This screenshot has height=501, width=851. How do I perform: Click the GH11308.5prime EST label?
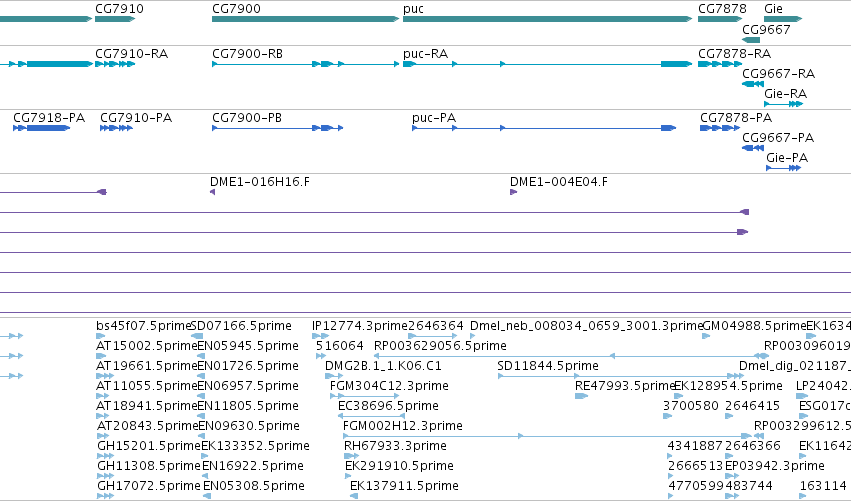tap(149, 466)
